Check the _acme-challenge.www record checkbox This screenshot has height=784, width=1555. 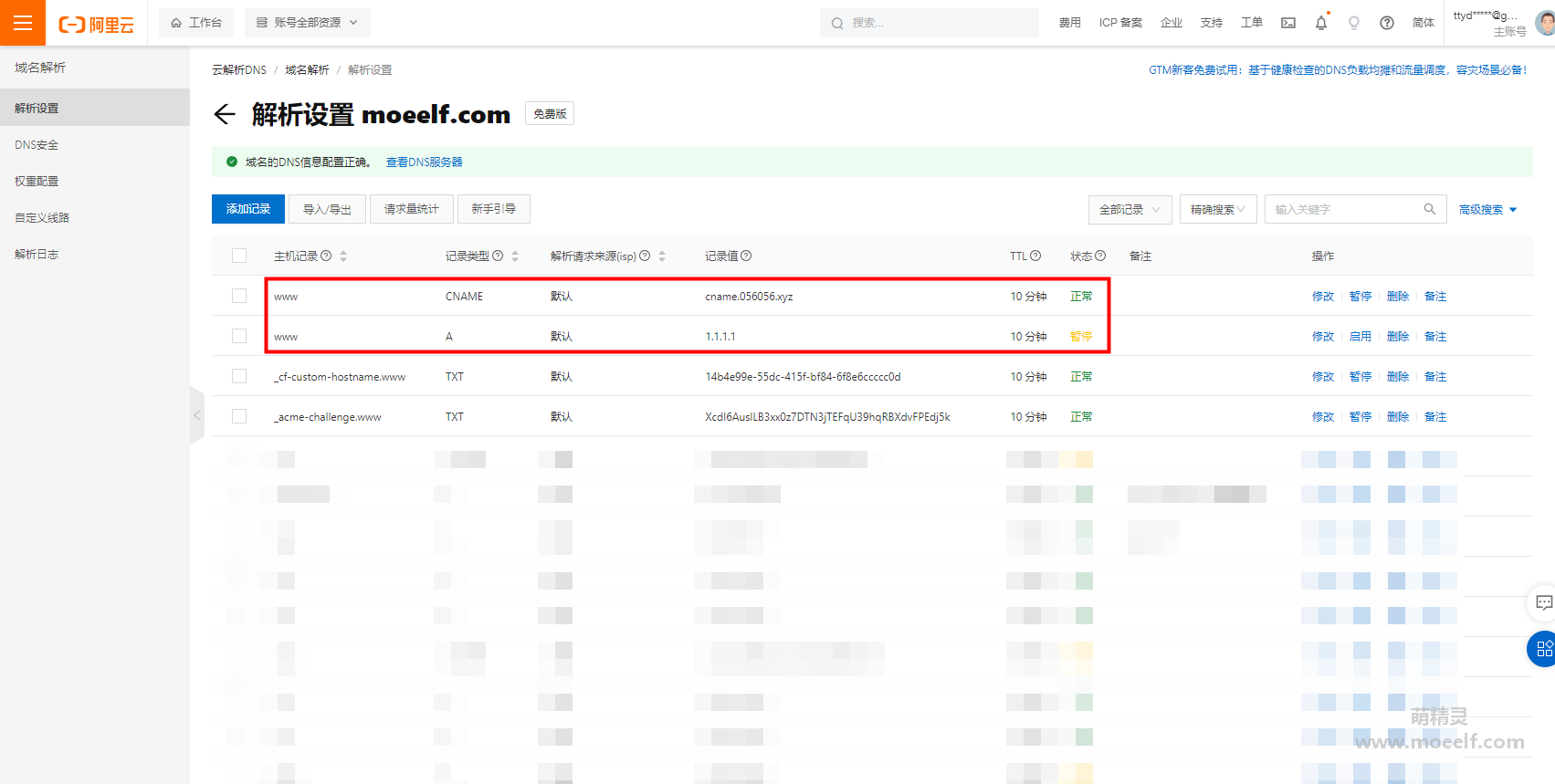[x=239, y=416]
